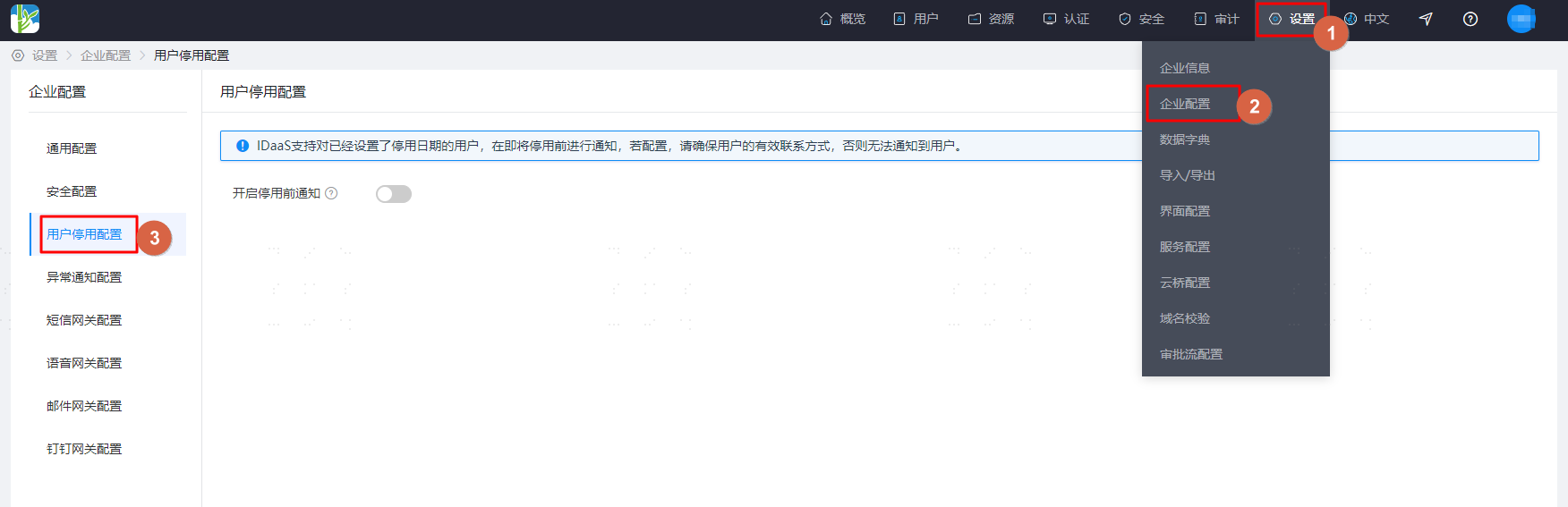Screen dimensions: 1568x507
Task: Click the 设置 settings gear icon
Action: pyautogui.click(x=1275, y=19)
